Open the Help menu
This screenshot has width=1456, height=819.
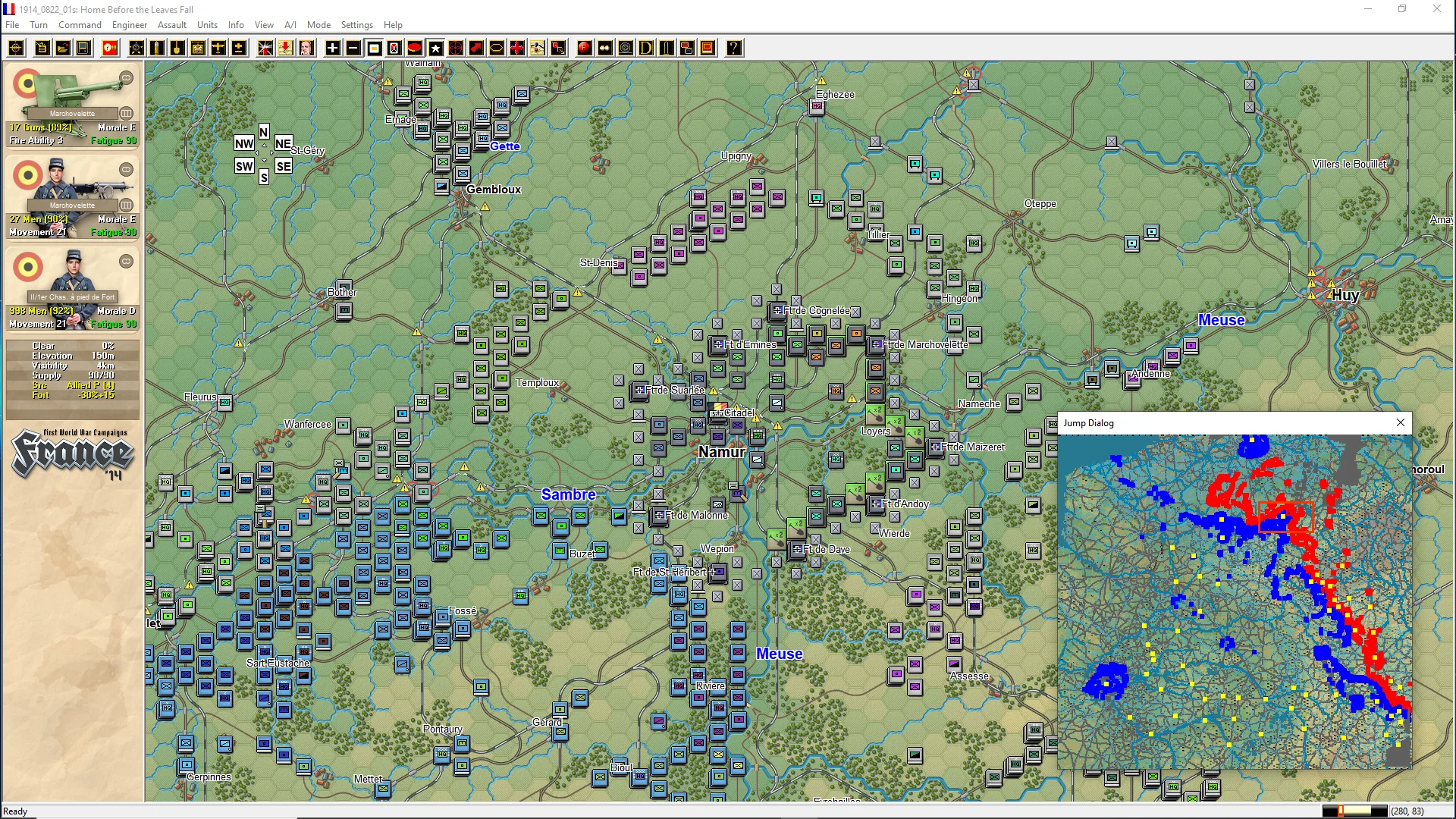click(x=393, y=25)
